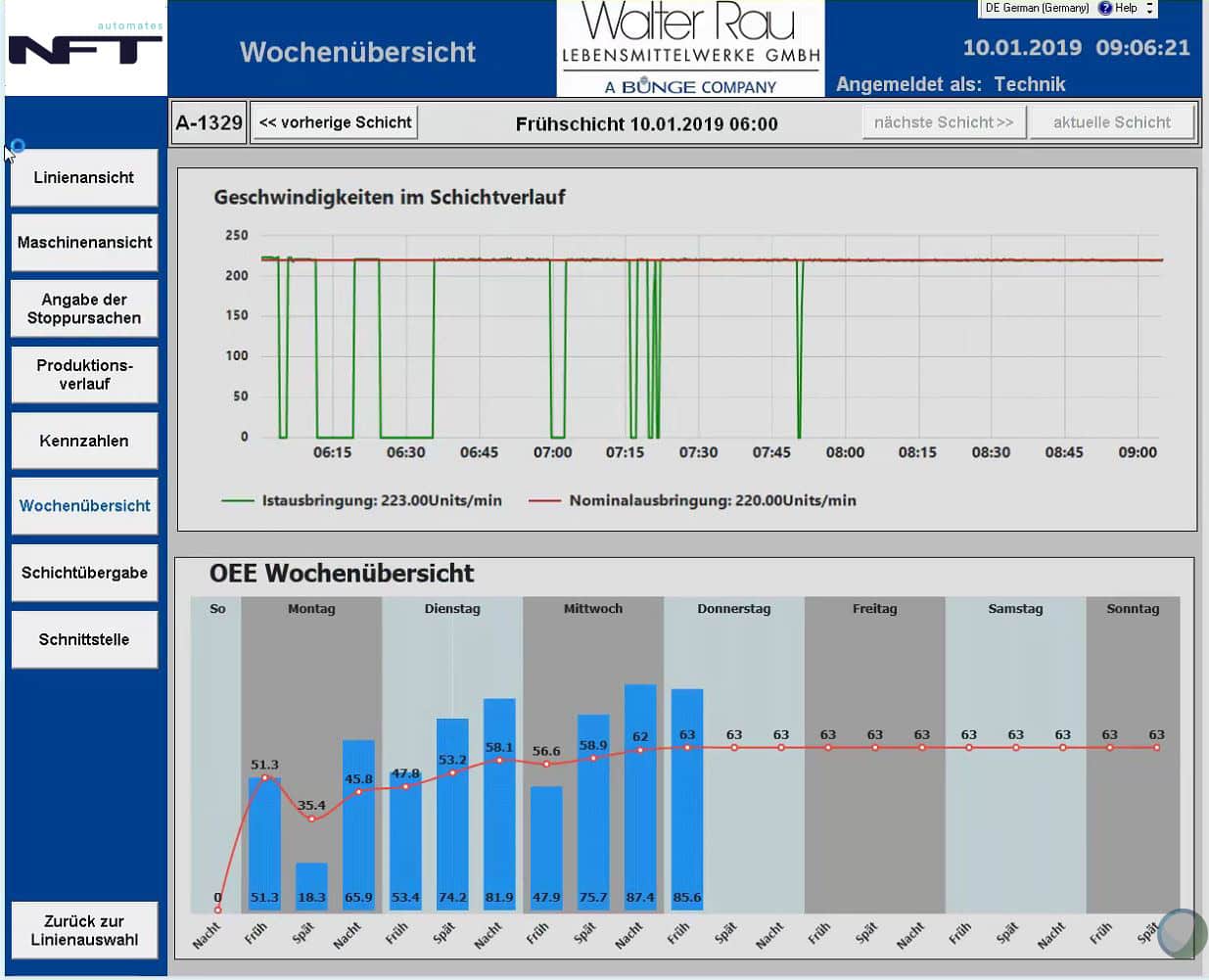Jump to aktuelle Schicht
The image size is (1209, 980).
point(1112,122)
